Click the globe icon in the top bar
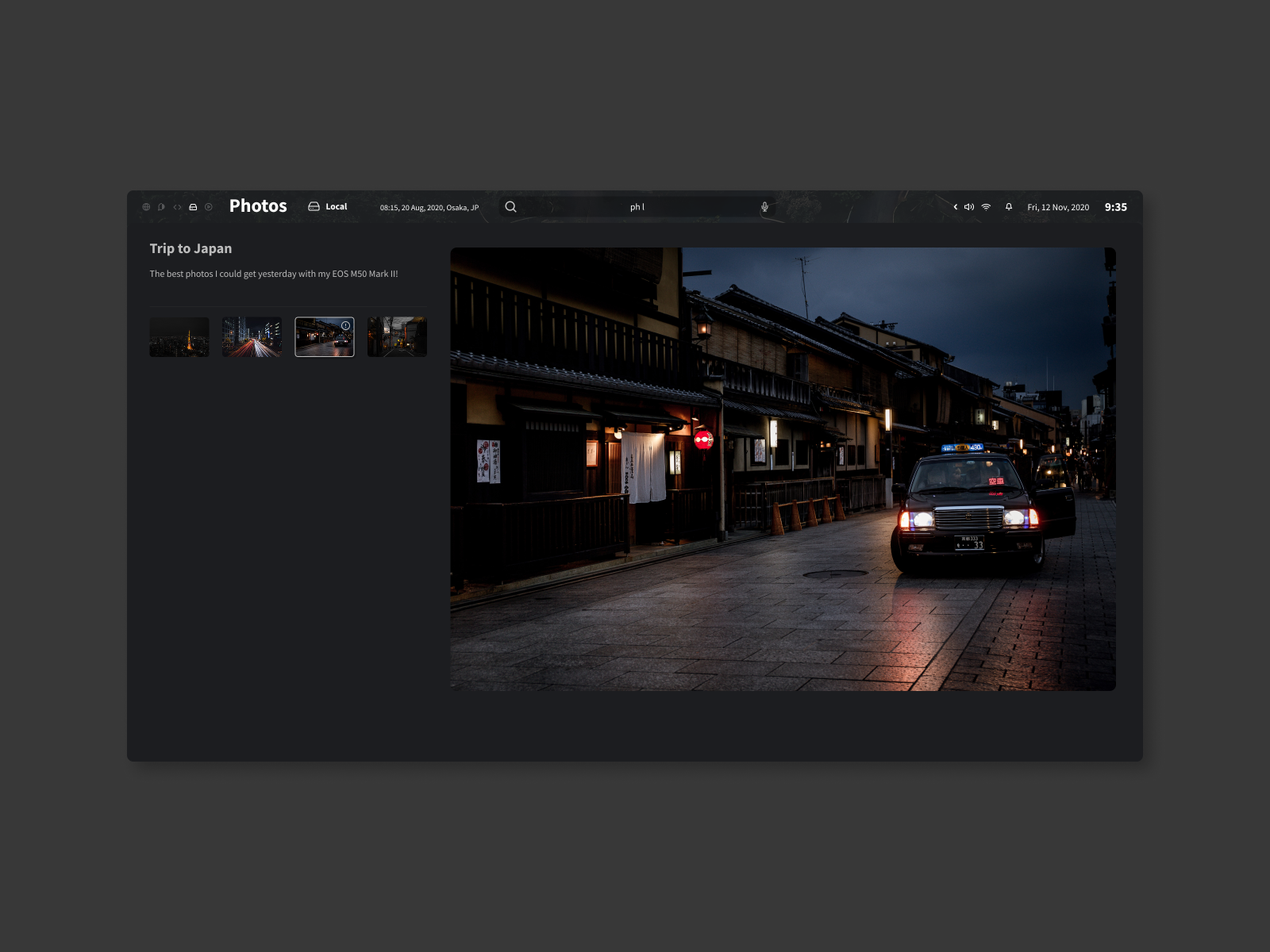This screenshot has width=1270, height=952. pyautogui.click(x=145, y=206)
